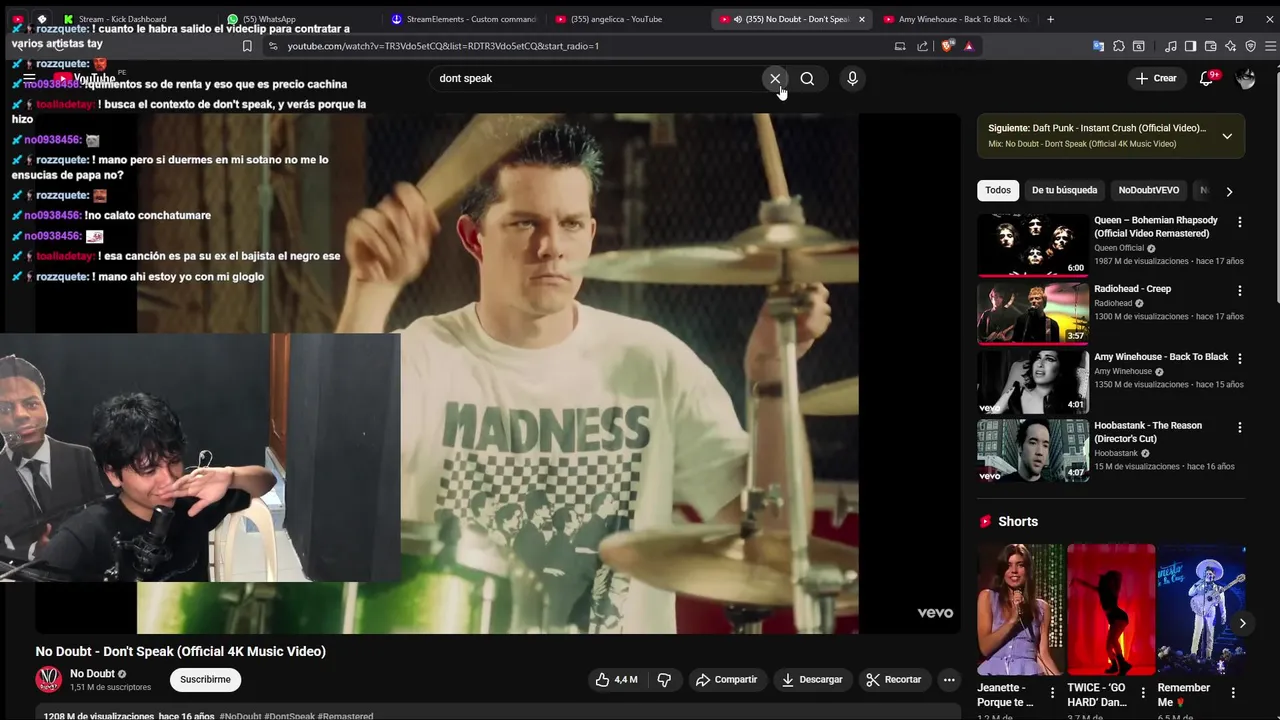
Task: Switch to the angelicca YouTube tab
Action: pyautogui.click(x=627, y=19)
